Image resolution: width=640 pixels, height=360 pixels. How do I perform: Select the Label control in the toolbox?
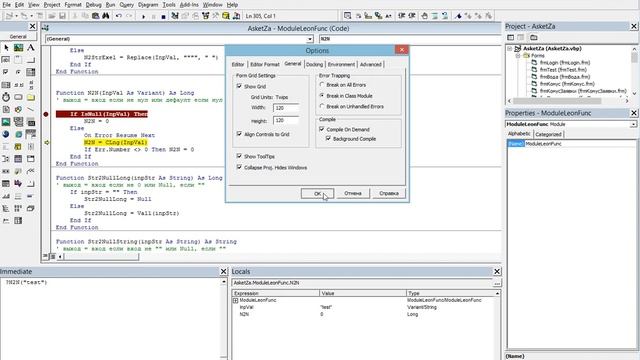click(31, 48)
